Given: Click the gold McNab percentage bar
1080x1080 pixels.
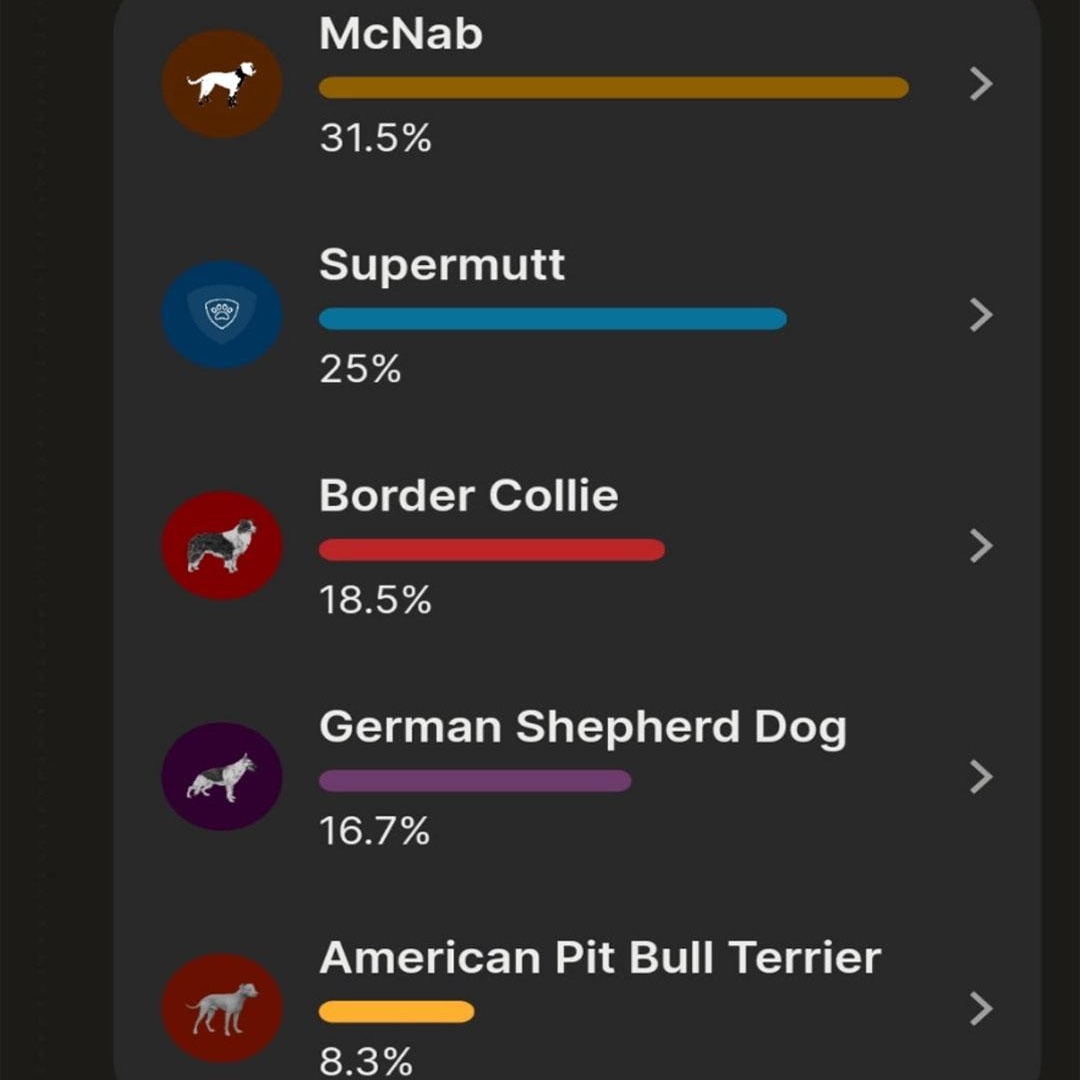Looking at the screenshot, I should click(x=614, y=87).
